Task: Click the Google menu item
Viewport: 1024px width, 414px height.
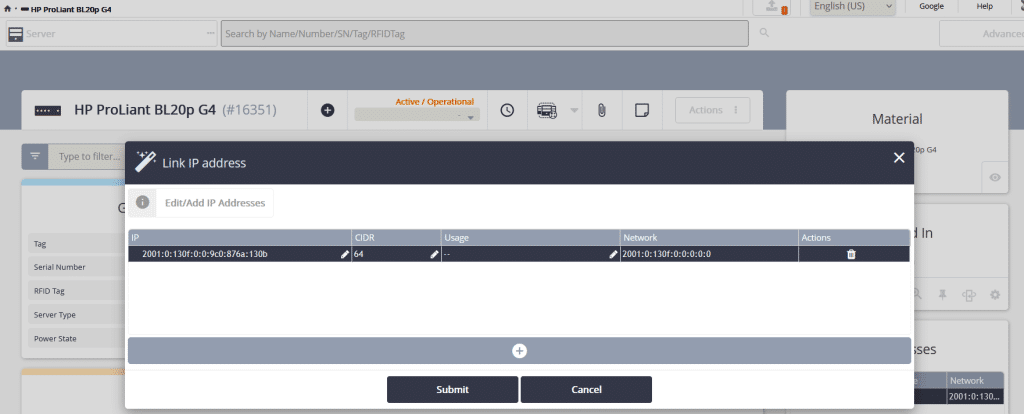Action: coord(931,7)
